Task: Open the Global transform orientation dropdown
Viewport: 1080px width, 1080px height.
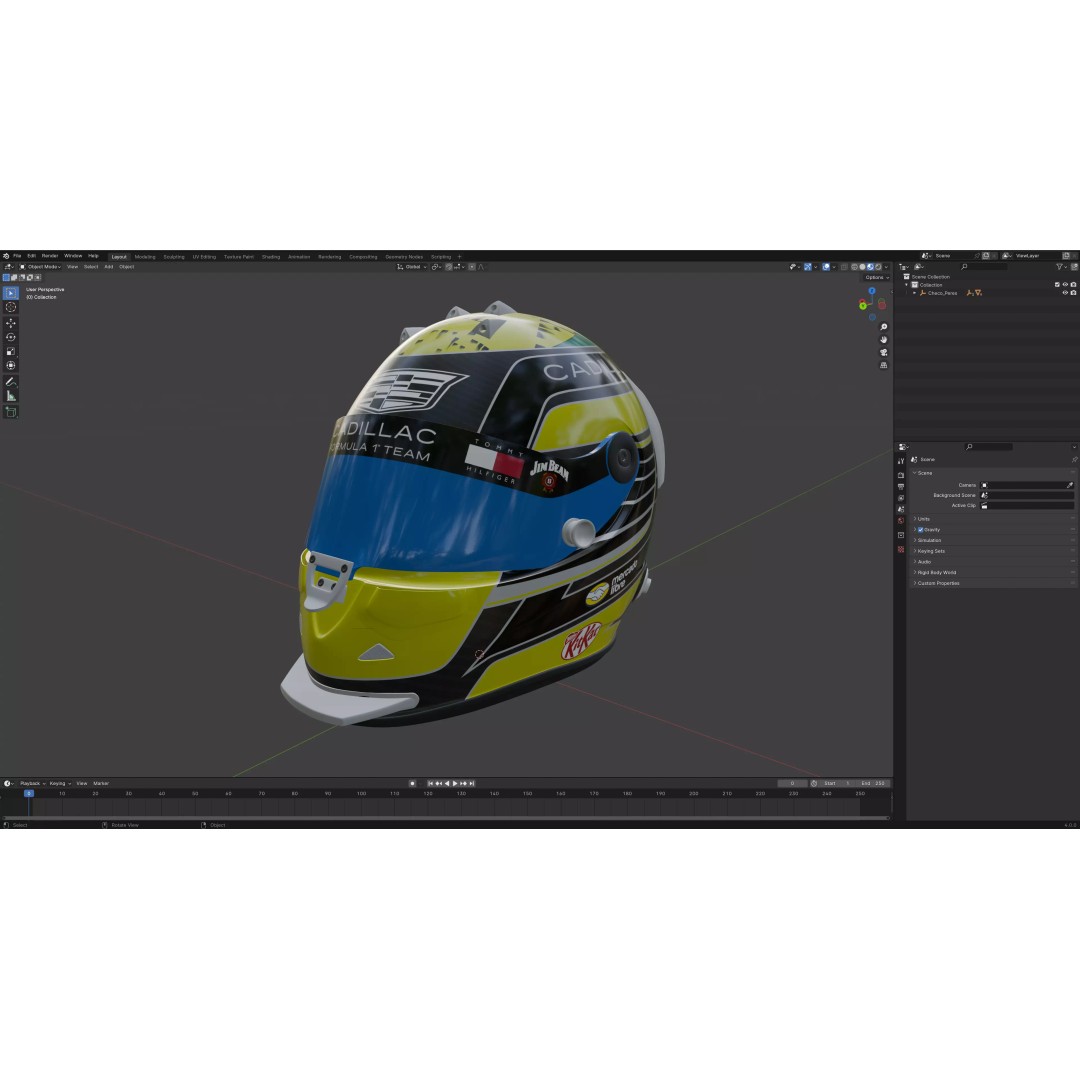Action: point(412,267)
